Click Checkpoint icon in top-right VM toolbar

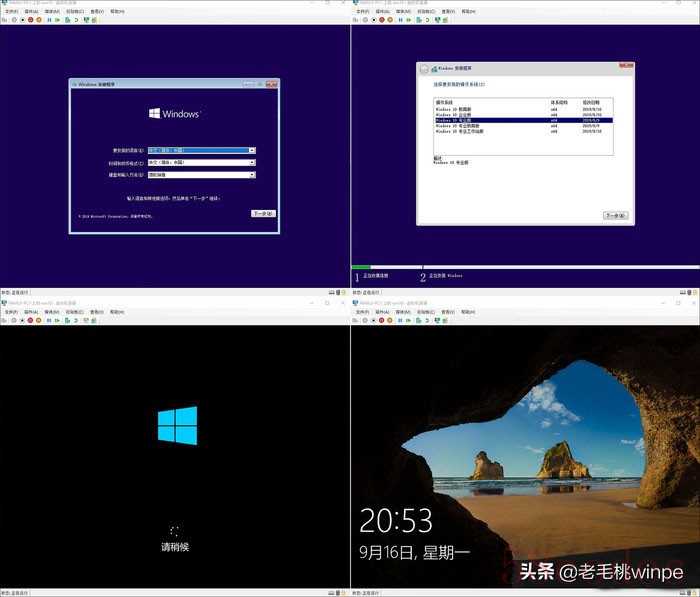point(417,18)
